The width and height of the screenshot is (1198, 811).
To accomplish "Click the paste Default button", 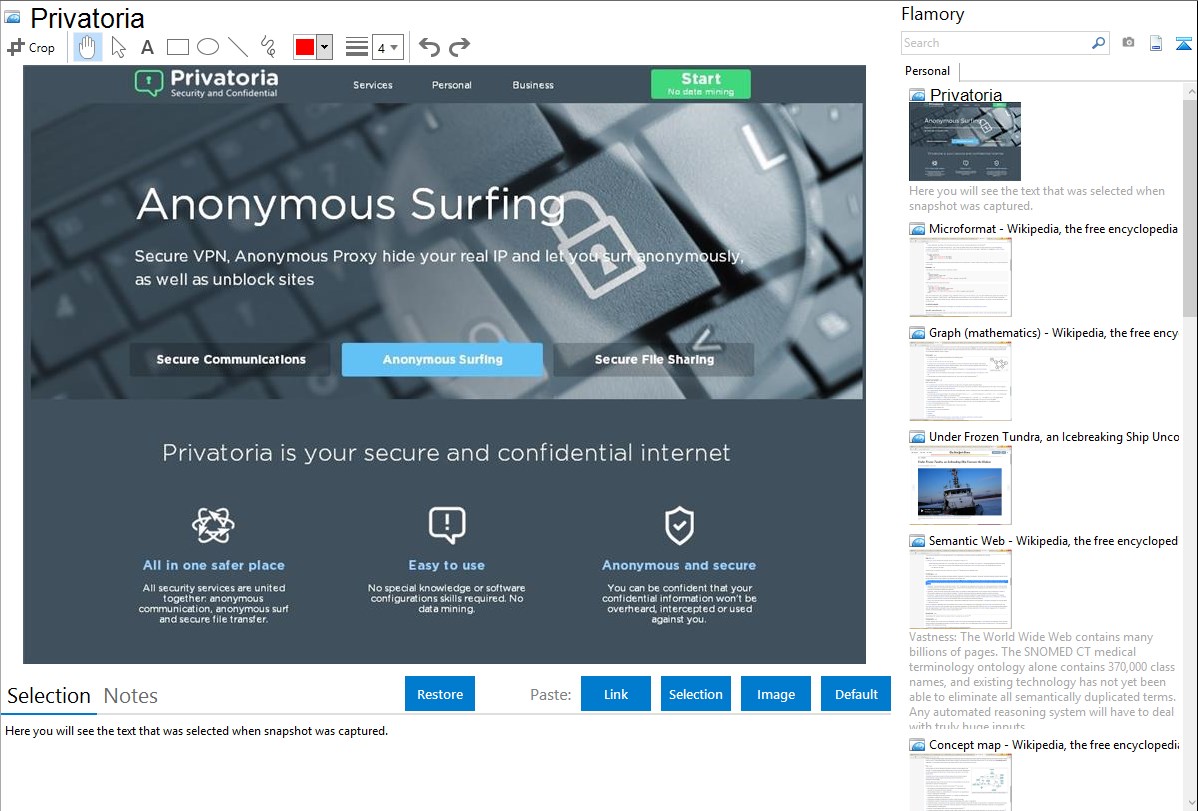I will click(856, 694).
